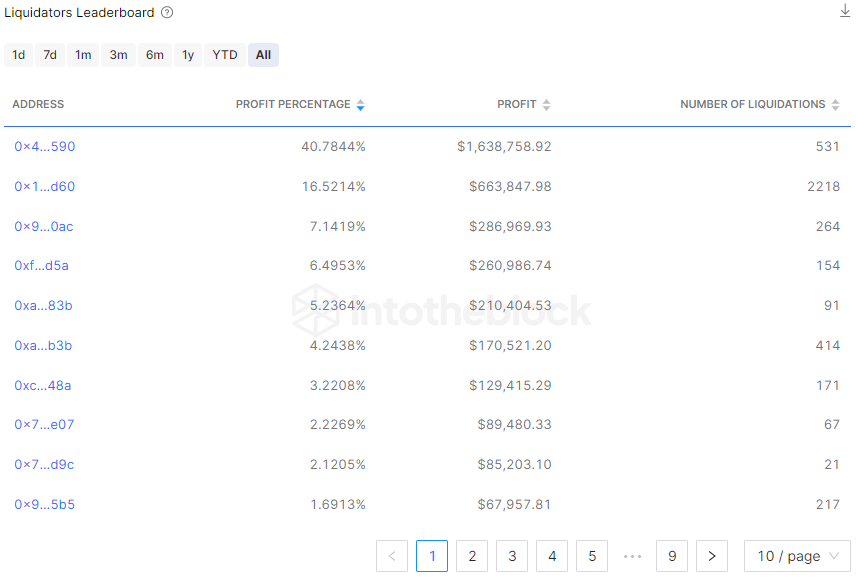Go to page 9
This screenshot has height=579, width=856.
[x=672, y=556]
